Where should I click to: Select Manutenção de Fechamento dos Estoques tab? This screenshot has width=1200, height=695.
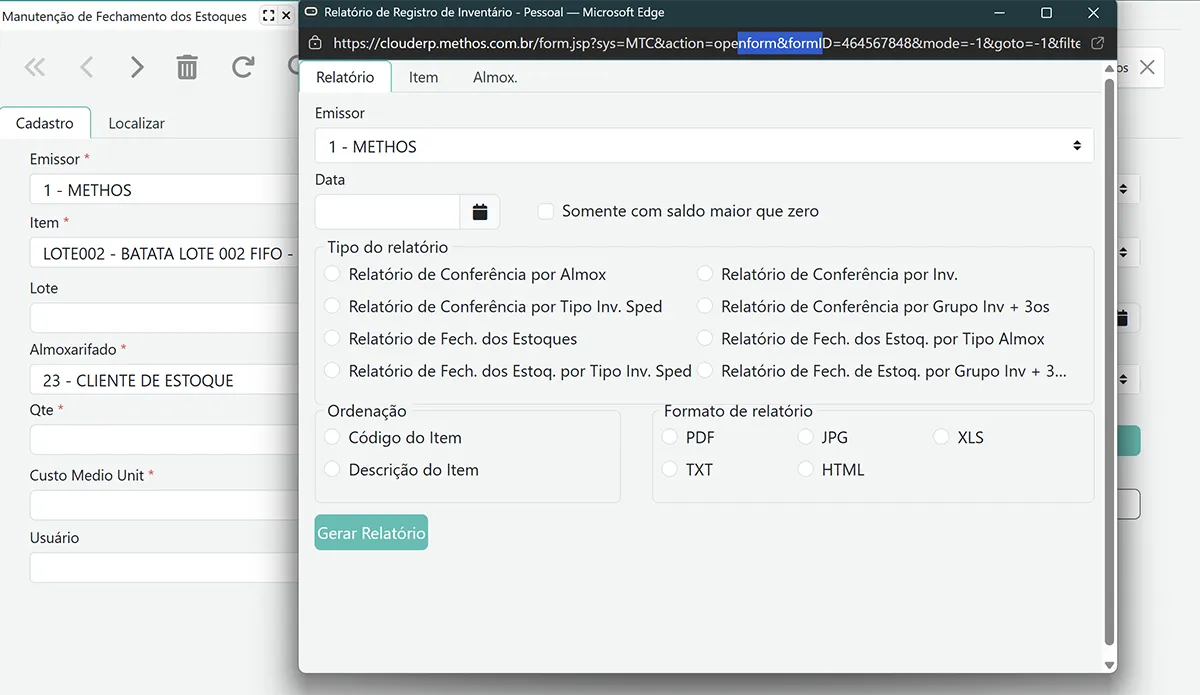pyautogui.click(x=124, y=16)
